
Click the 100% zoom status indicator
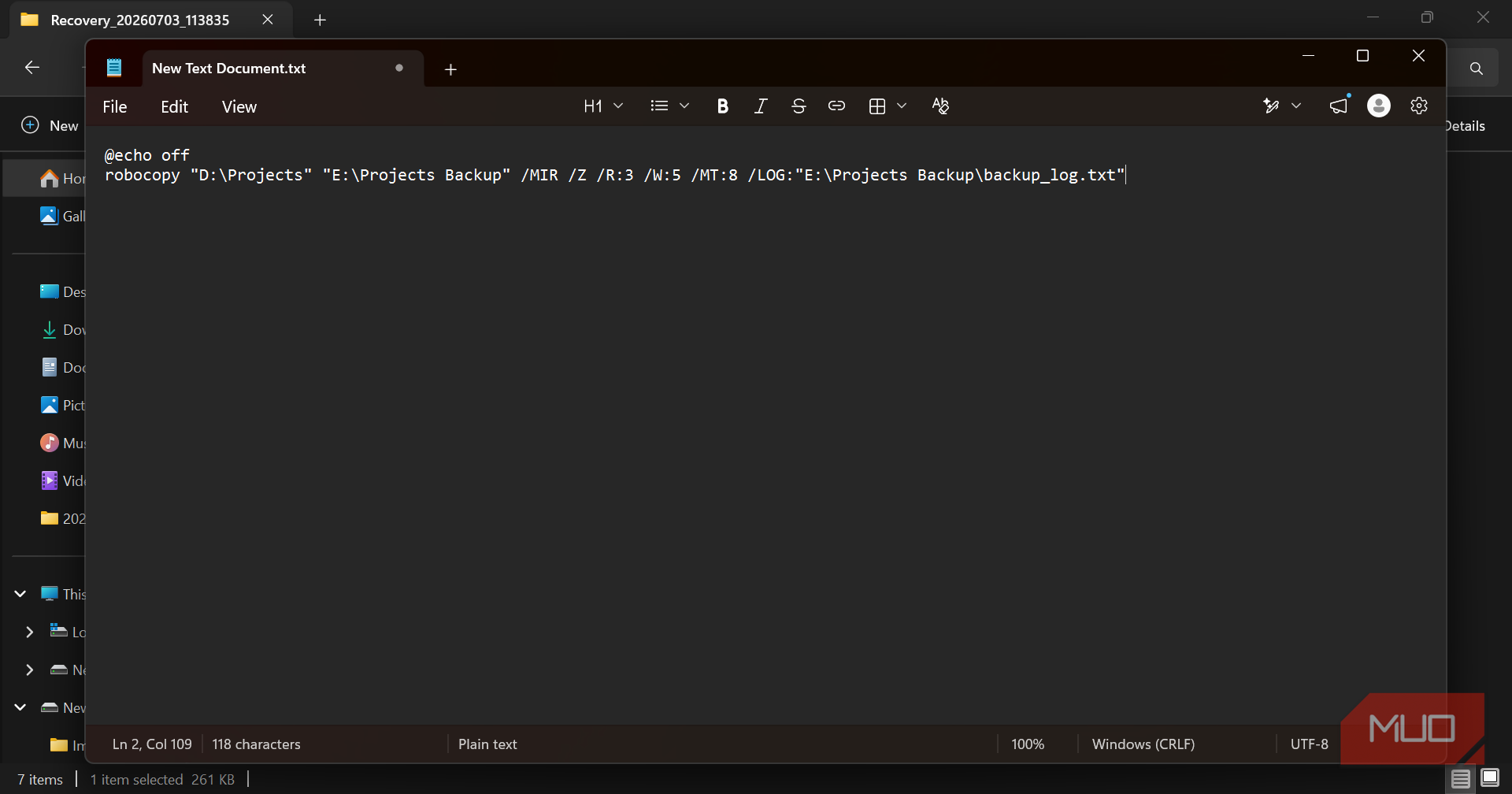(x=1028, y=744)
